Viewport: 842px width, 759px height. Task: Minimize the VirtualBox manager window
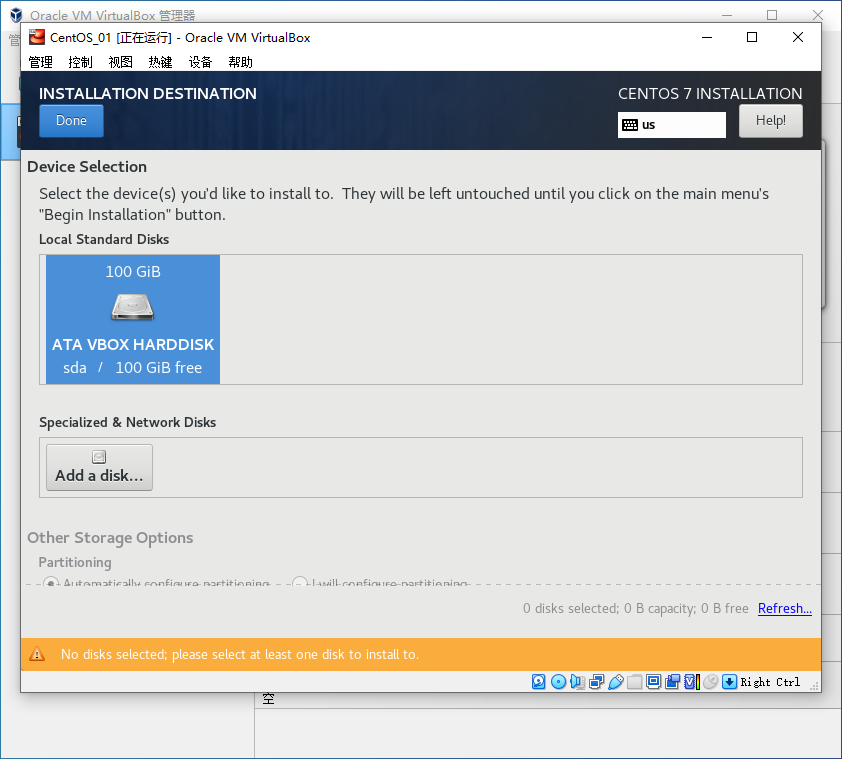[727, 15]
